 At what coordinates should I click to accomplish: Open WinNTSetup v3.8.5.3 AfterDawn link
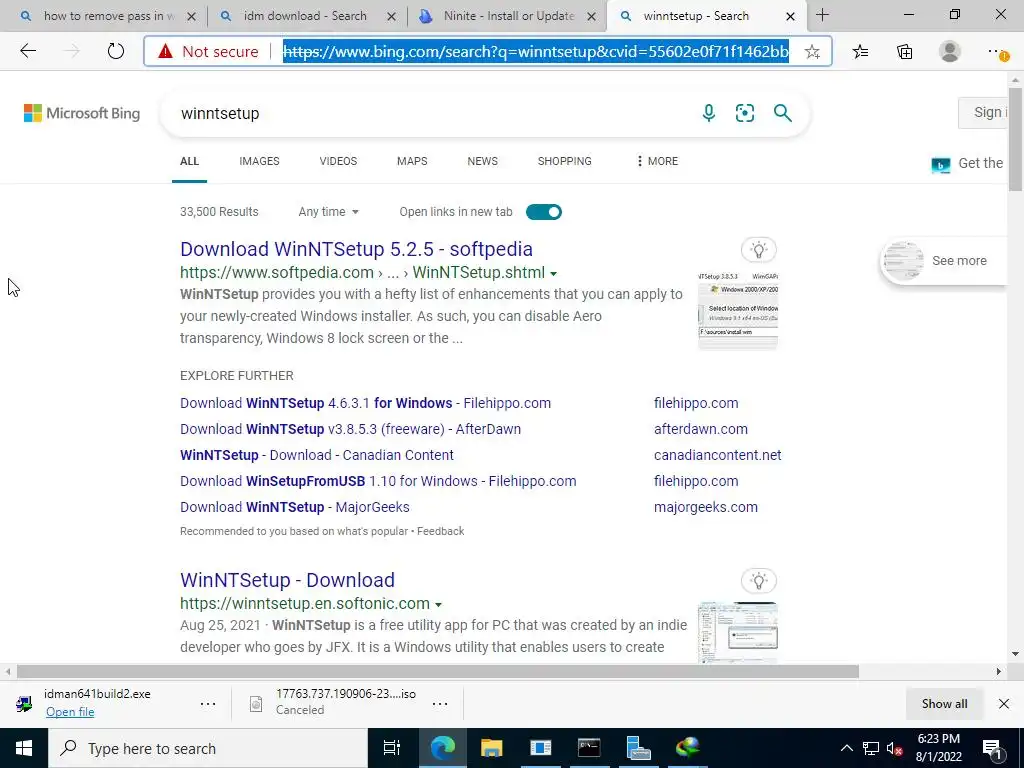click(351, 429)
